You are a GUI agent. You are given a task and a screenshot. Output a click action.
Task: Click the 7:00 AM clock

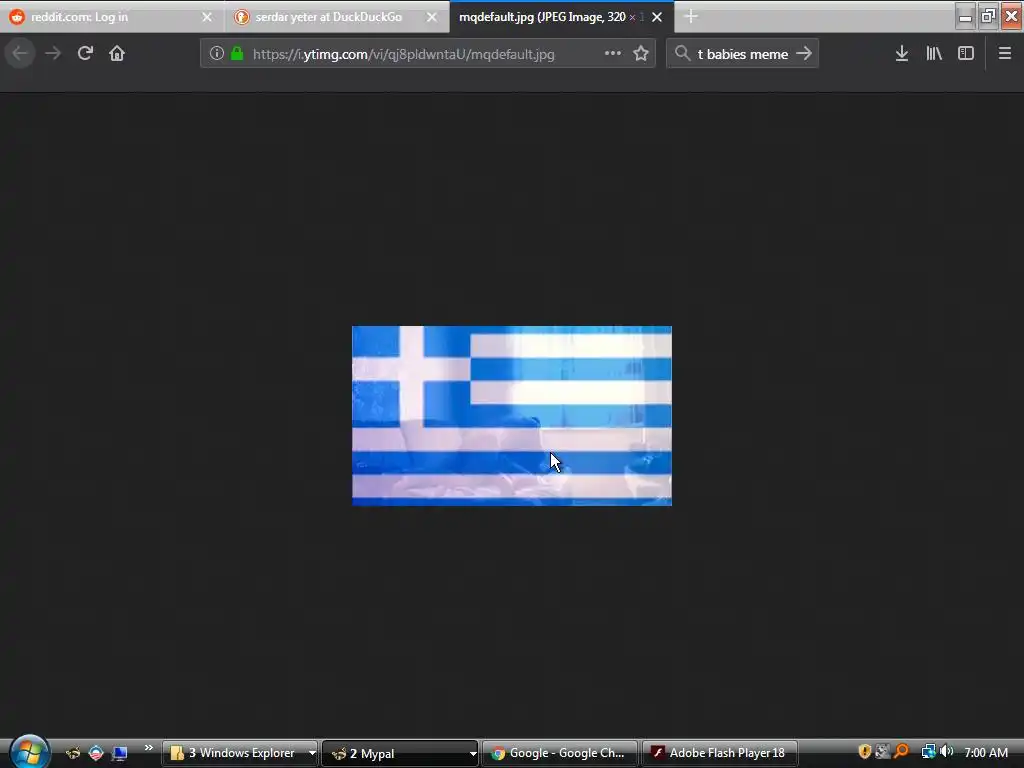(x=985, y=752)
